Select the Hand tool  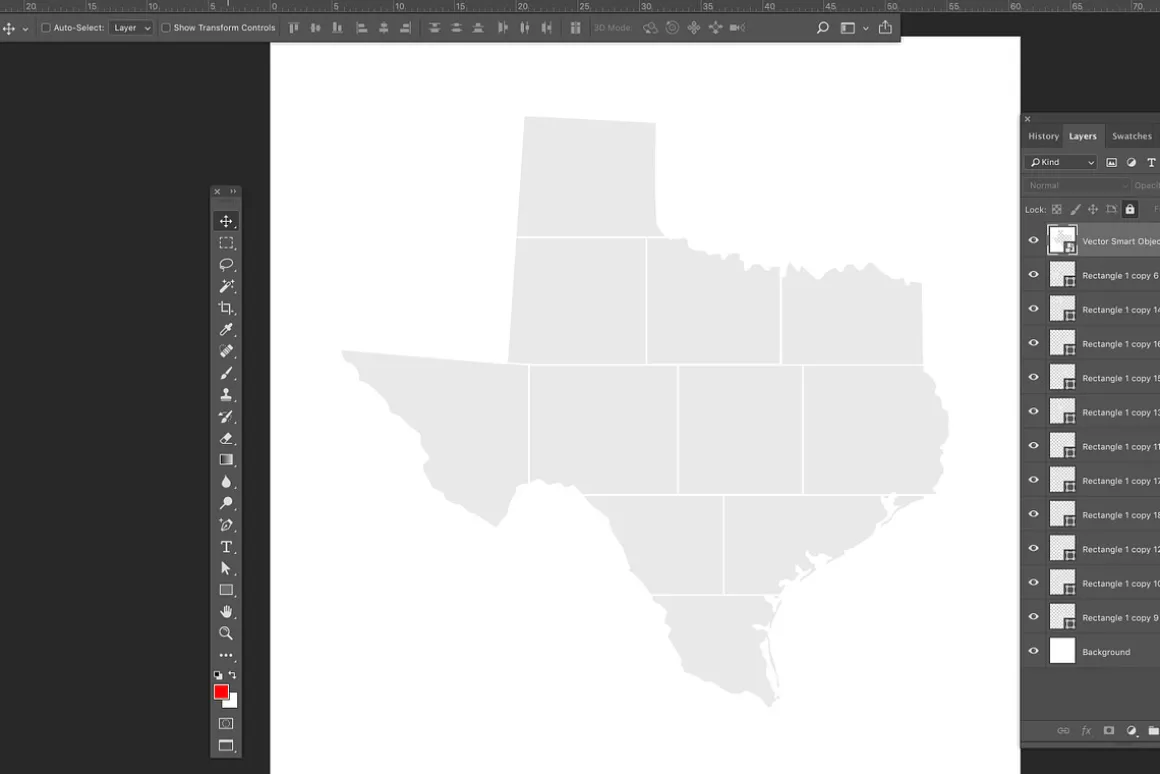[226, 611]
